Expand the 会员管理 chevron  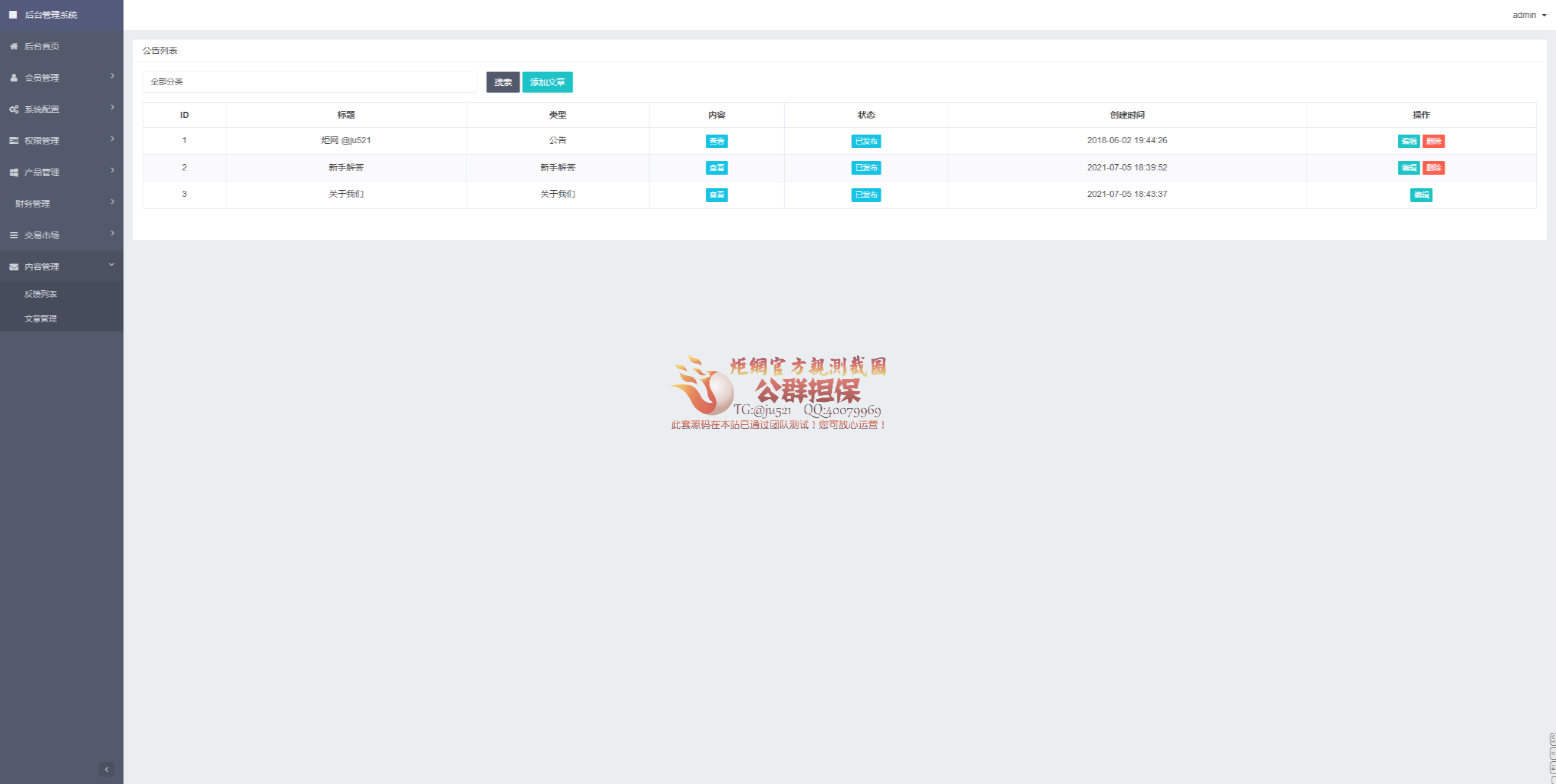pyautogui.click(x=112, y=76)
